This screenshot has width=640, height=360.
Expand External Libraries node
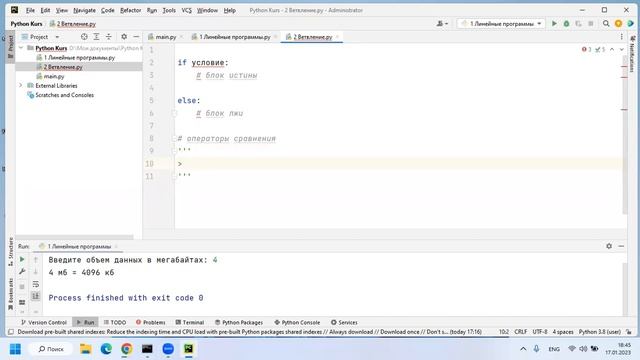tap(21, 86)
